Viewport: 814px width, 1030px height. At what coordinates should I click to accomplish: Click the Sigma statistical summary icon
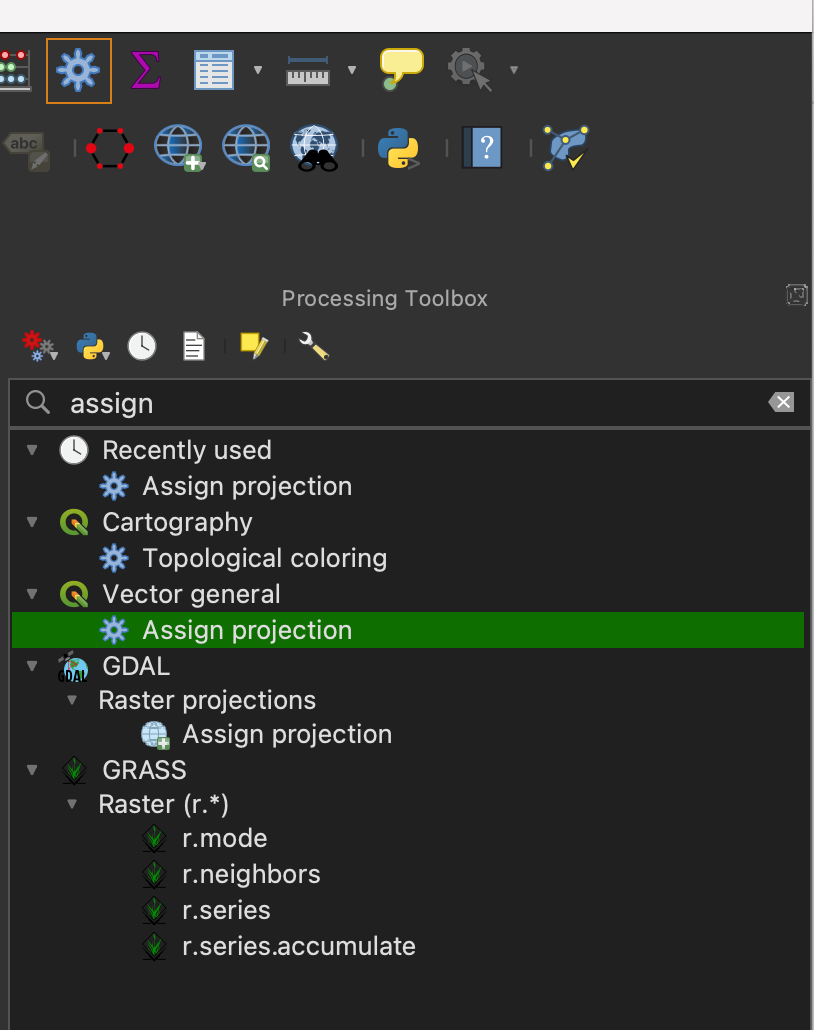[145, 70]
